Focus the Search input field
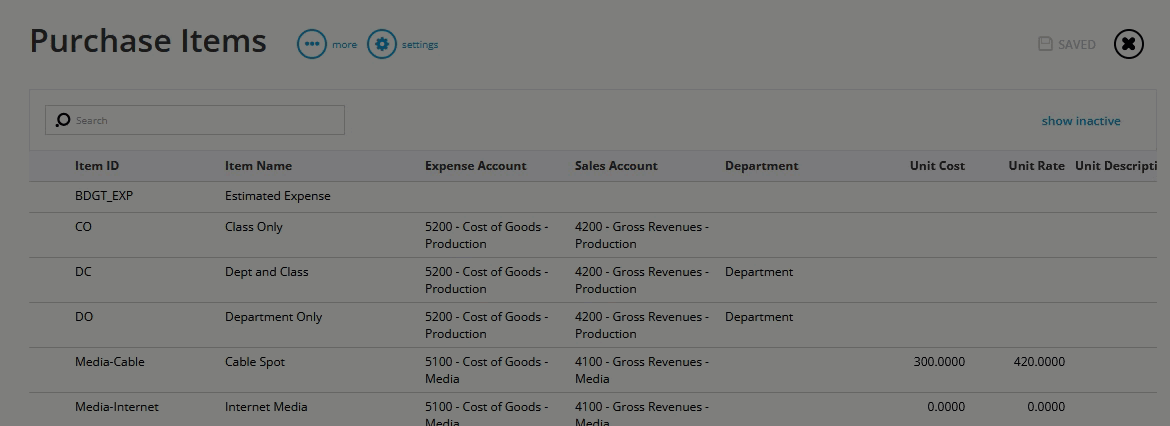The width and height of the screenshot is (1170, 426). click(x=195, y=120)
